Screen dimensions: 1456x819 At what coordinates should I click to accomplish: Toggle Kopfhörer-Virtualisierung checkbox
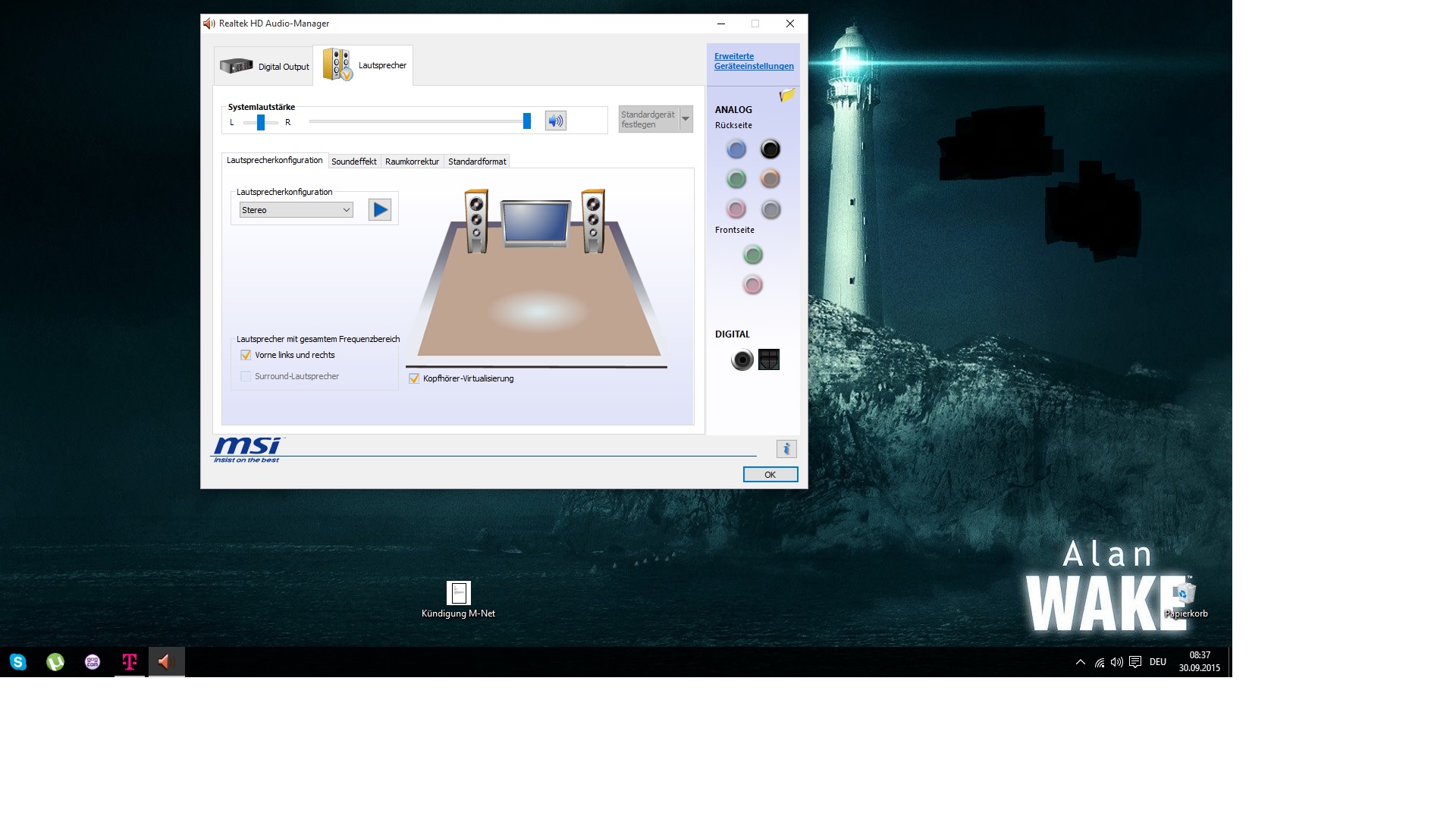(414, 378)
